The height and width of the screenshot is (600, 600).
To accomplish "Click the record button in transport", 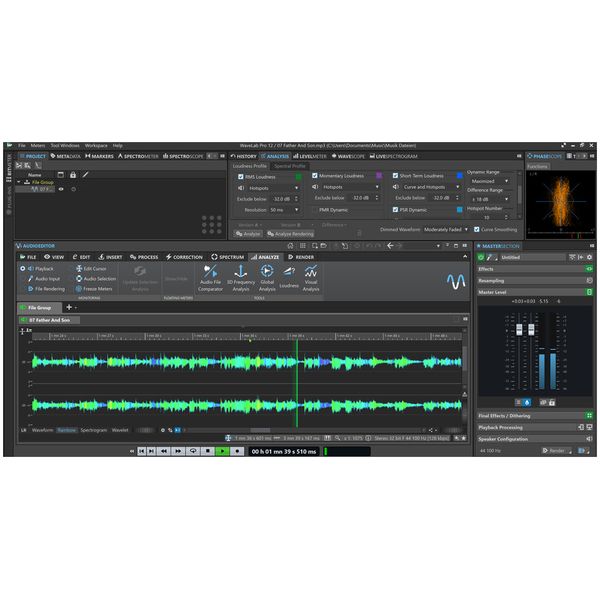I will (x=237, y=451).
